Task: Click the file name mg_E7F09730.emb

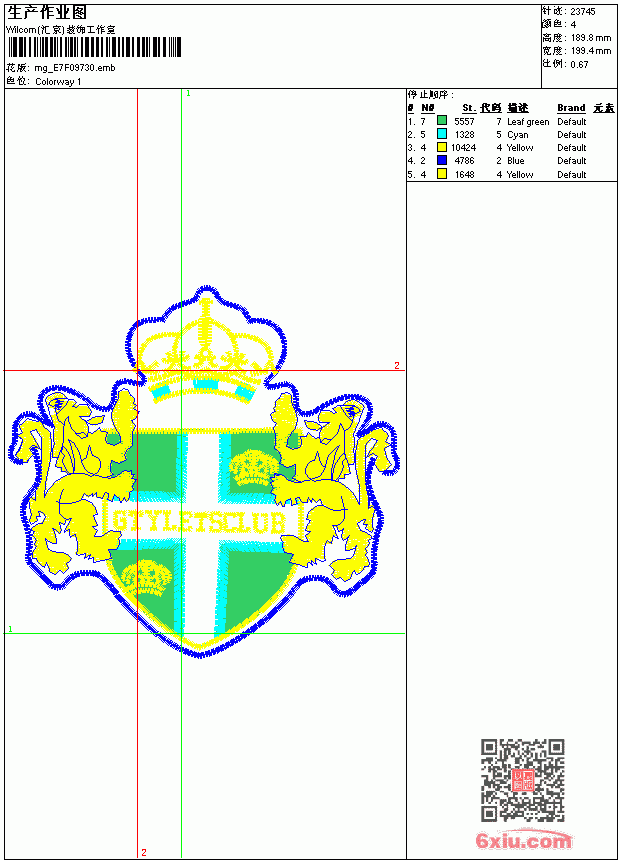Action: 75,68
